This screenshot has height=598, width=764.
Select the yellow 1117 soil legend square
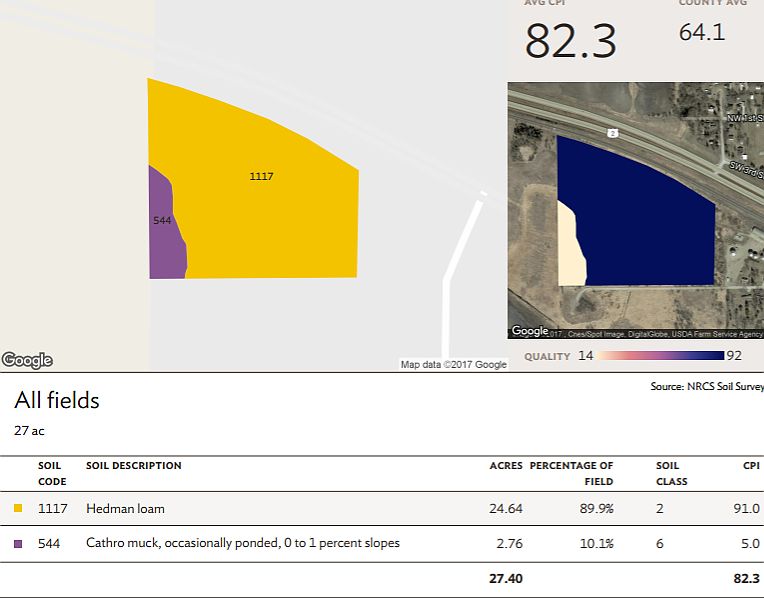18,508
